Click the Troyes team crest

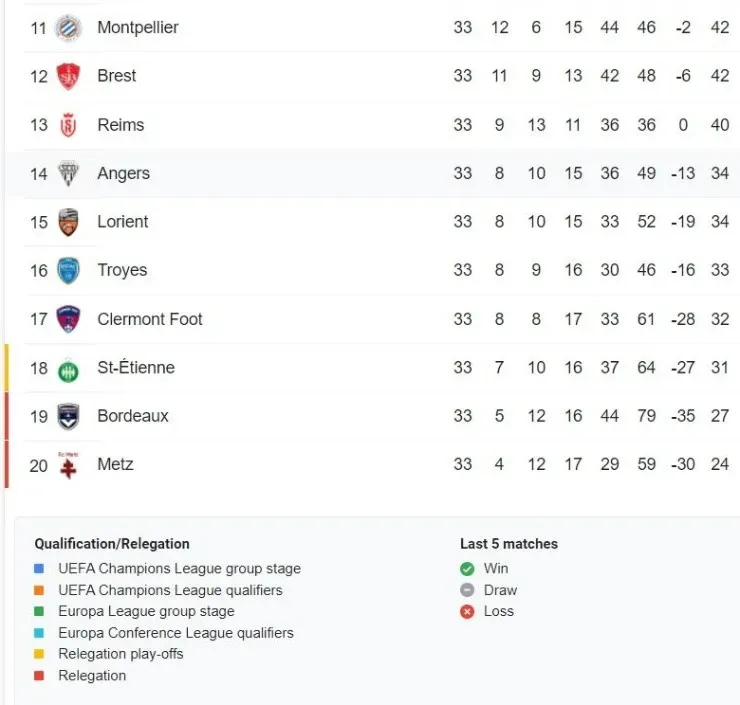tap(68, 270)
